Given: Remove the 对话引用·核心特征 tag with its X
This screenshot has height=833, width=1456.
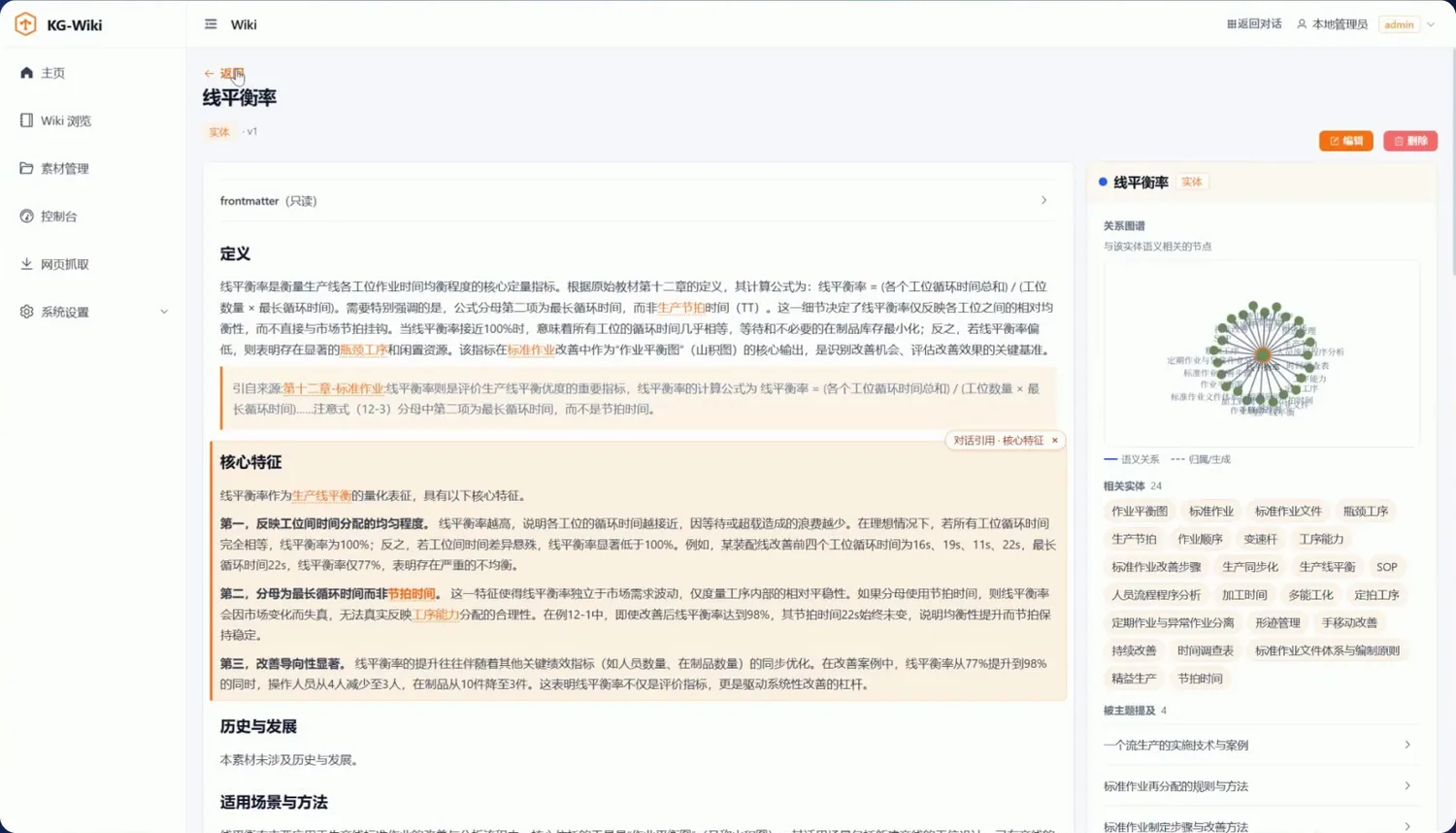Looking at the screenshot, I should coord(1055,441).
